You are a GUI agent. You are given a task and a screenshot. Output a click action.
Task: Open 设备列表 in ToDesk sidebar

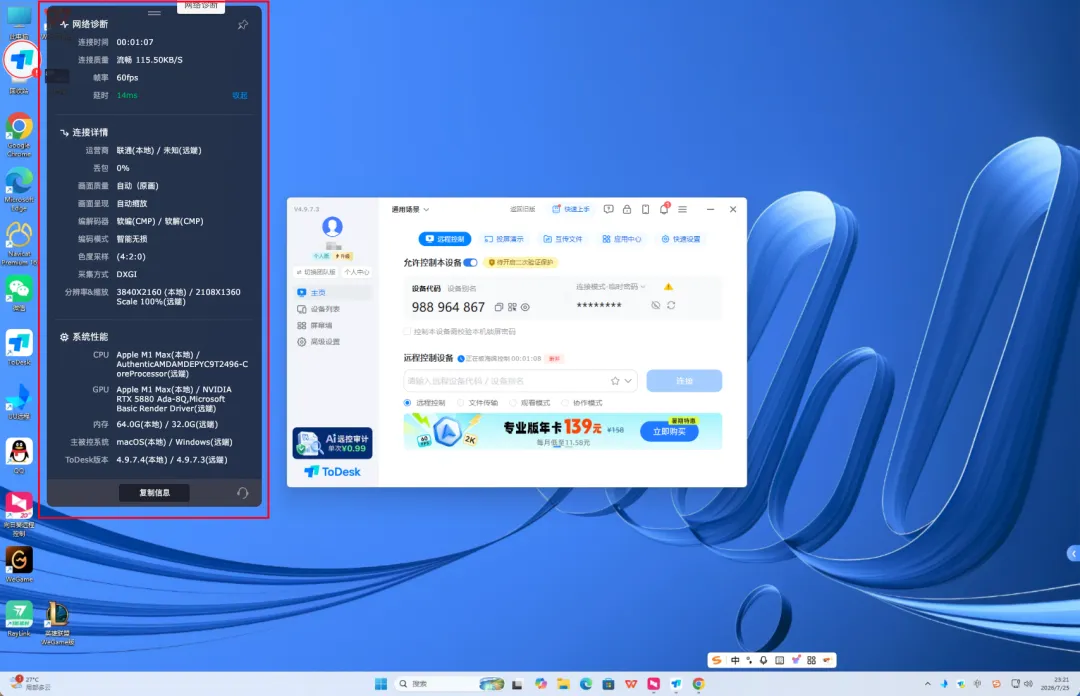333,309
